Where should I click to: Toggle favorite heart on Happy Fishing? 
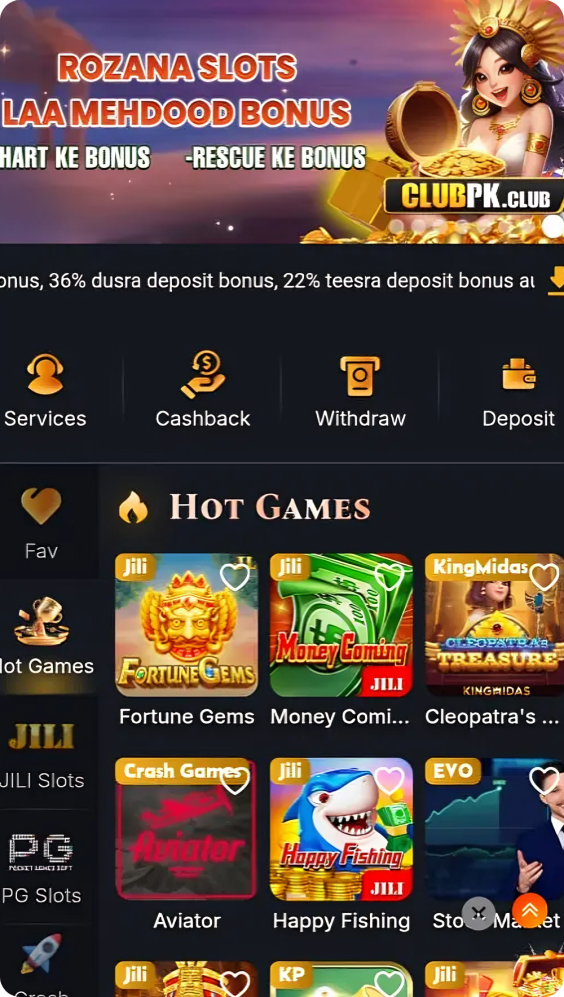(389, 781)
